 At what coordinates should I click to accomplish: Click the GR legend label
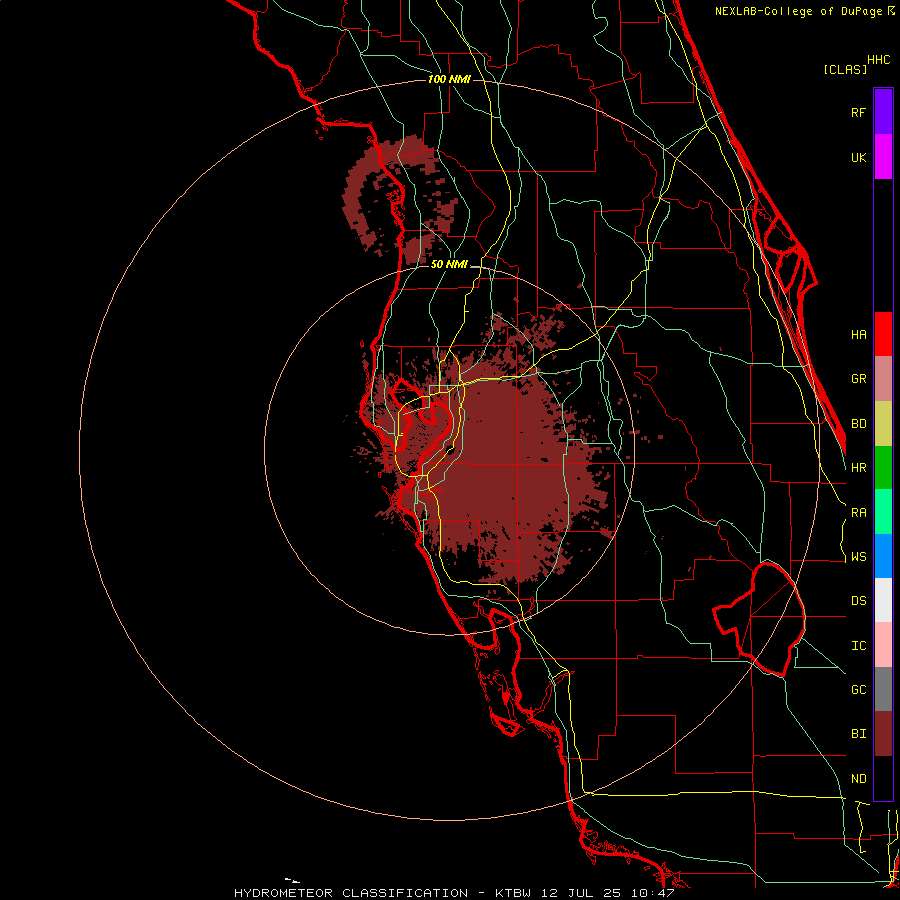coord(859,379)
